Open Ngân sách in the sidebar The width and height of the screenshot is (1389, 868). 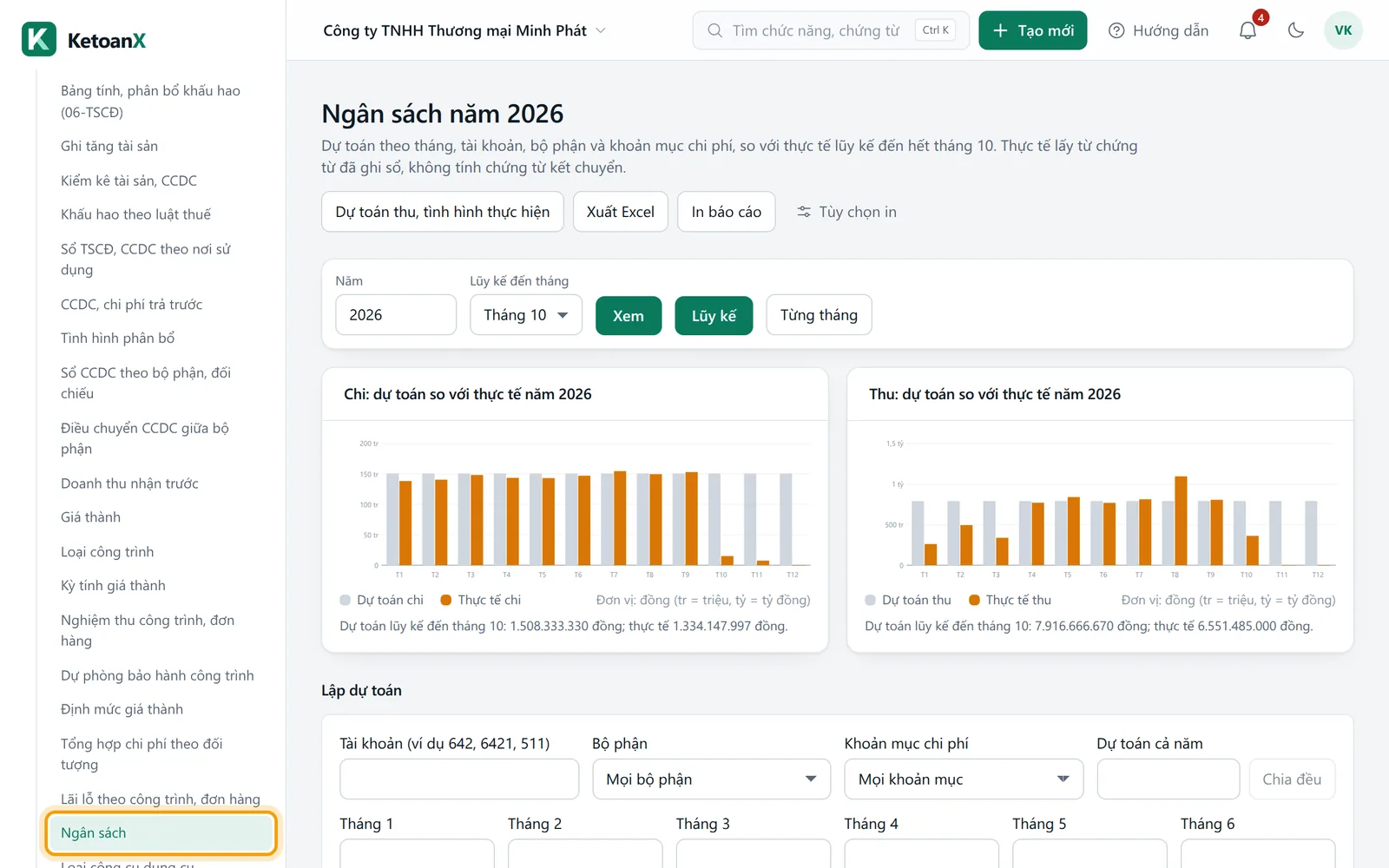tap(161, 833)
